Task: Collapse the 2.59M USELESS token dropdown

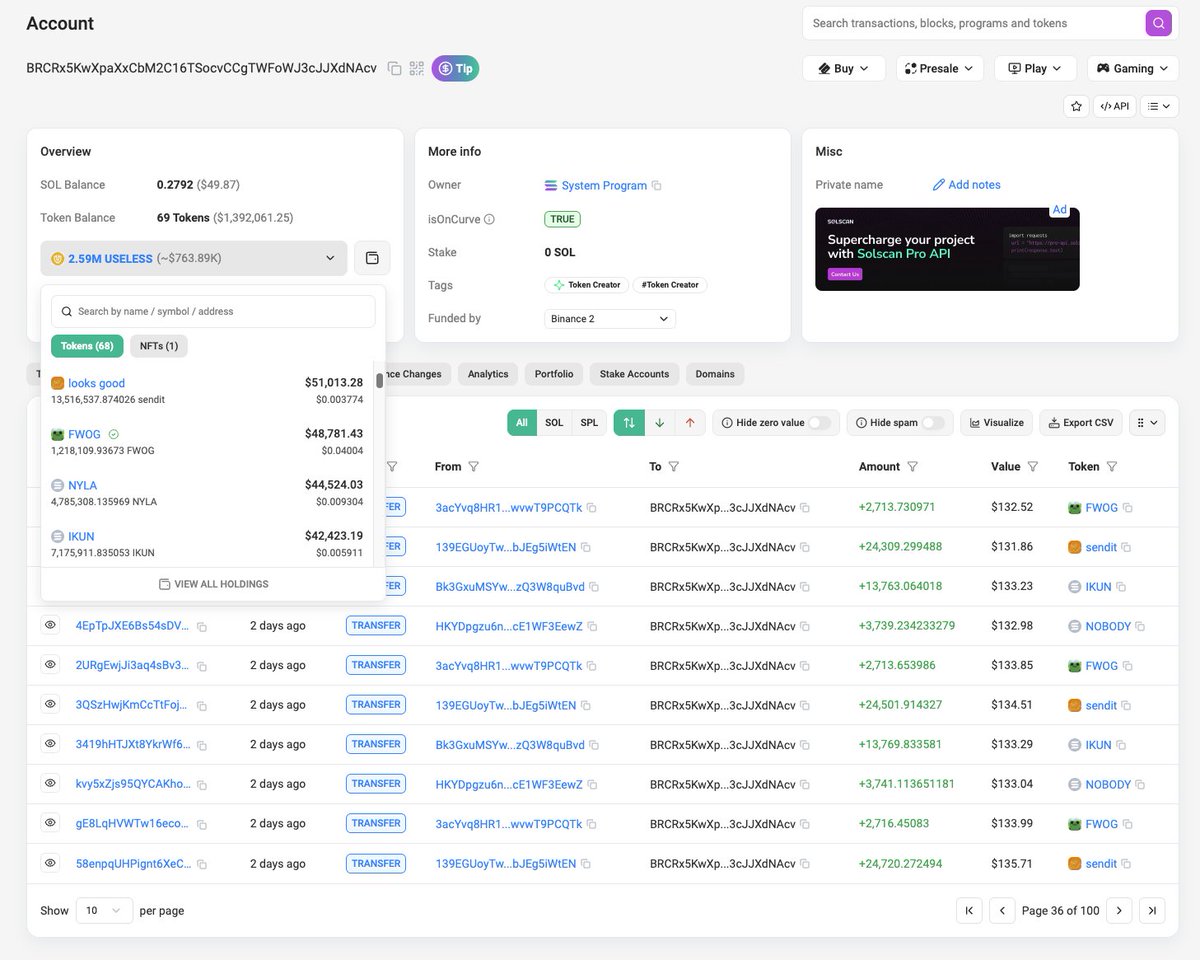Action: pyautogui.click(x=194, y=258)
